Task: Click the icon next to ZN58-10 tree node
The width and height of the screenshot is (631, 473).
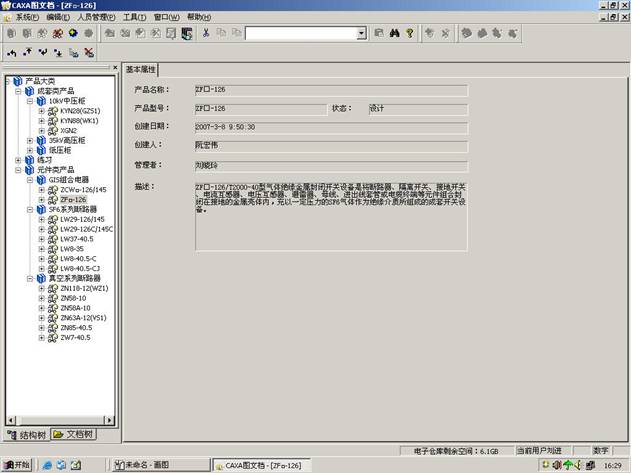Action: tap(52, 297)
